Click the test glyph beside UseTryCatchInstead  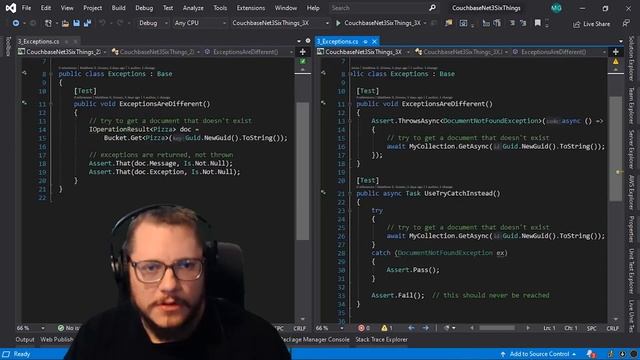point(323,193)
